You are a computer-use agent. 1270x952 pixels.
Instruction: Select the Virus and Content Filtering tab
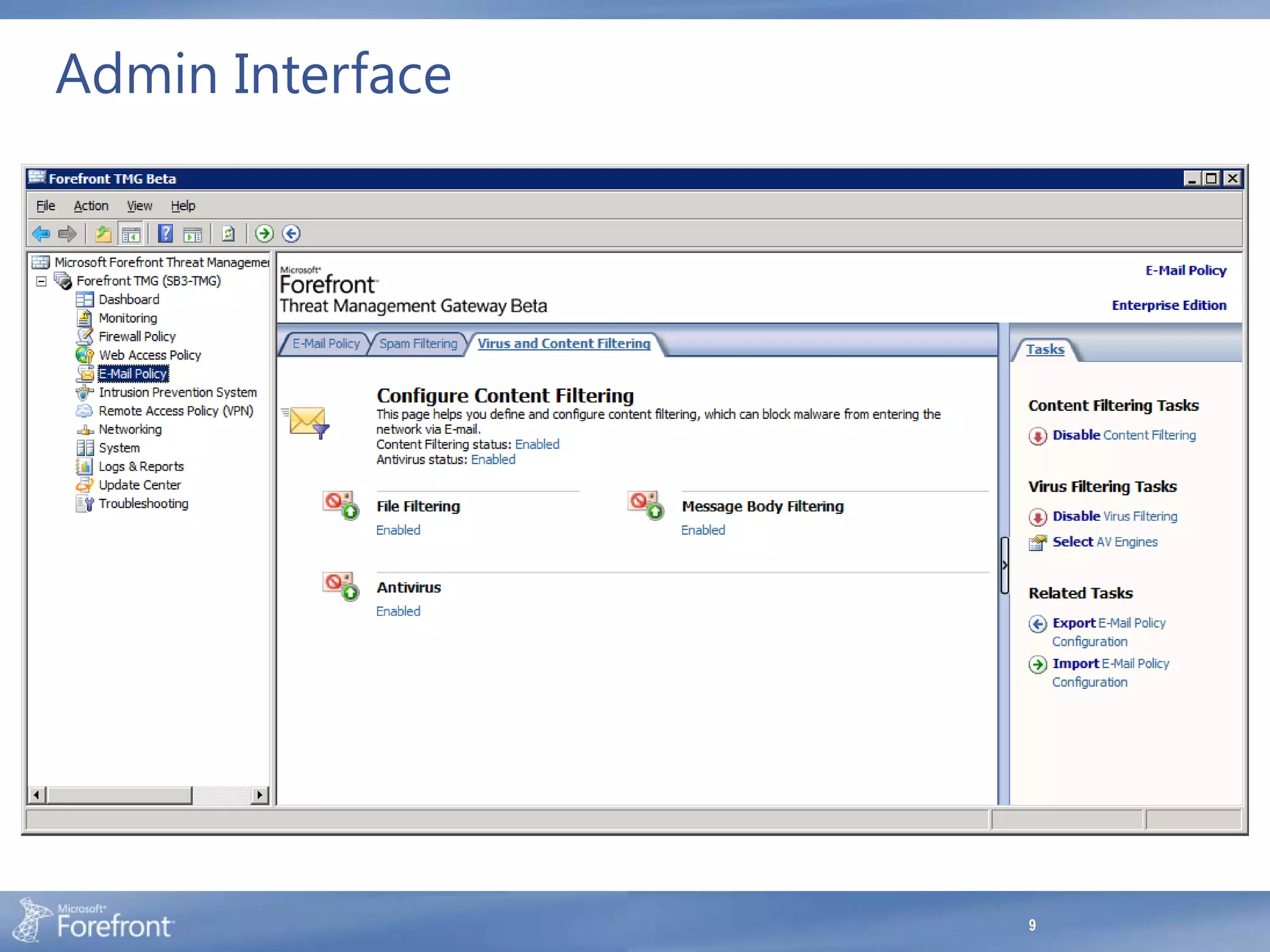point(564,343)
